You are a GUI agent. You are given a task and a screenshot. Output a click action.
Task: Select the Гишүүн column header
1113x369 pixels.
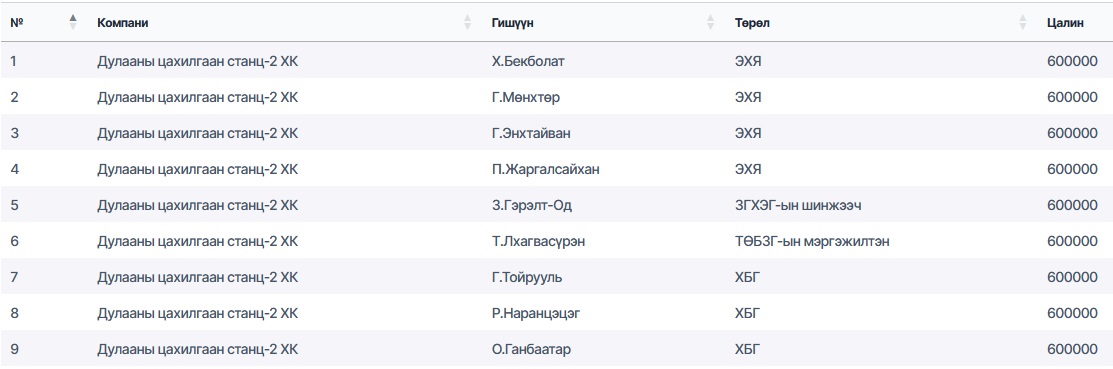click(512, 23)
